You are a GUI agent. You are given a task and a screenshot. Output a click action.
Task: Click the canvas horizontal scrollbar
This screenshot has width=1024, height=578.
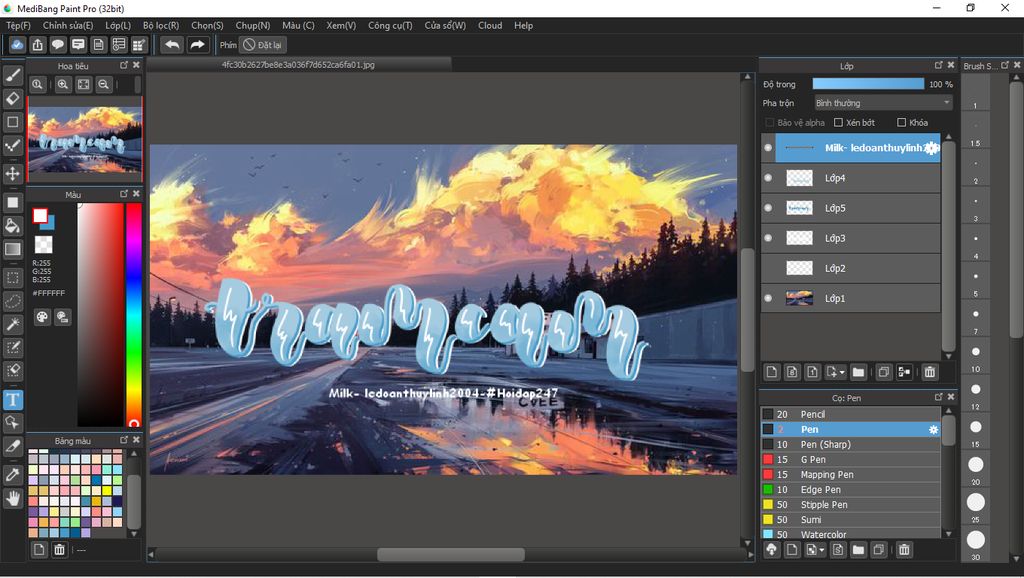point(451,554)
